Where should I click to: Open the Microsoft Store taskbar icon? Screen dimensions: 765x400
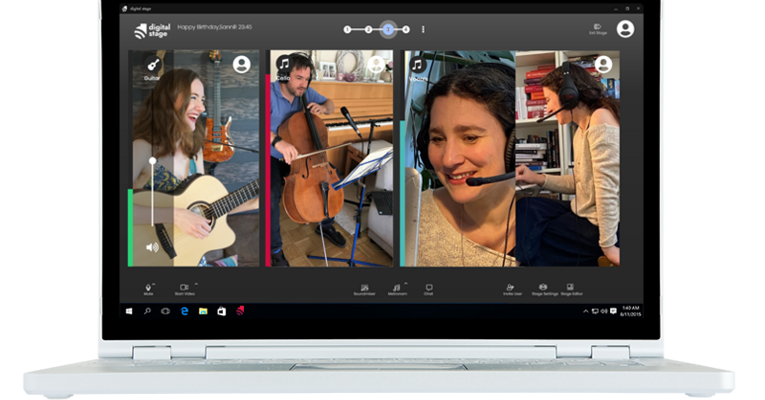[x=221, y=311]
